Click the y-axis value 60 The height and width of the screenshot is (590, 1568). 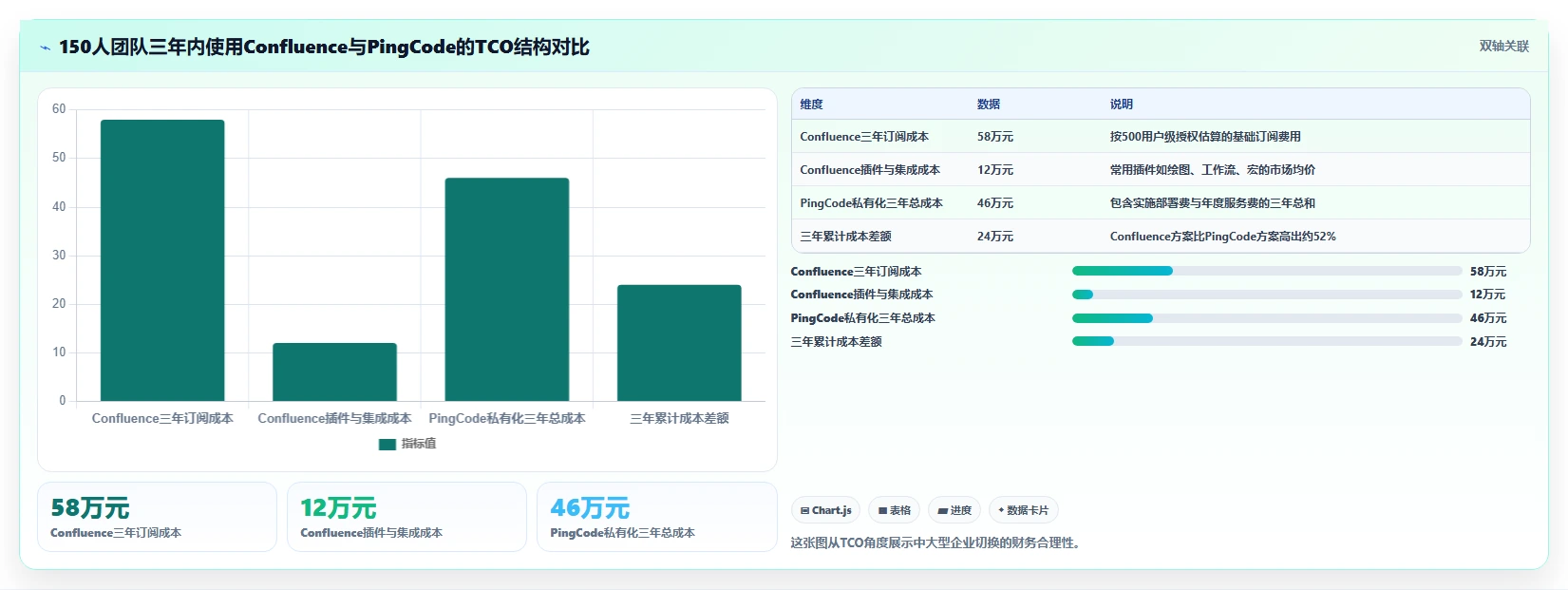pyautogui.click(x=59, y=109)
